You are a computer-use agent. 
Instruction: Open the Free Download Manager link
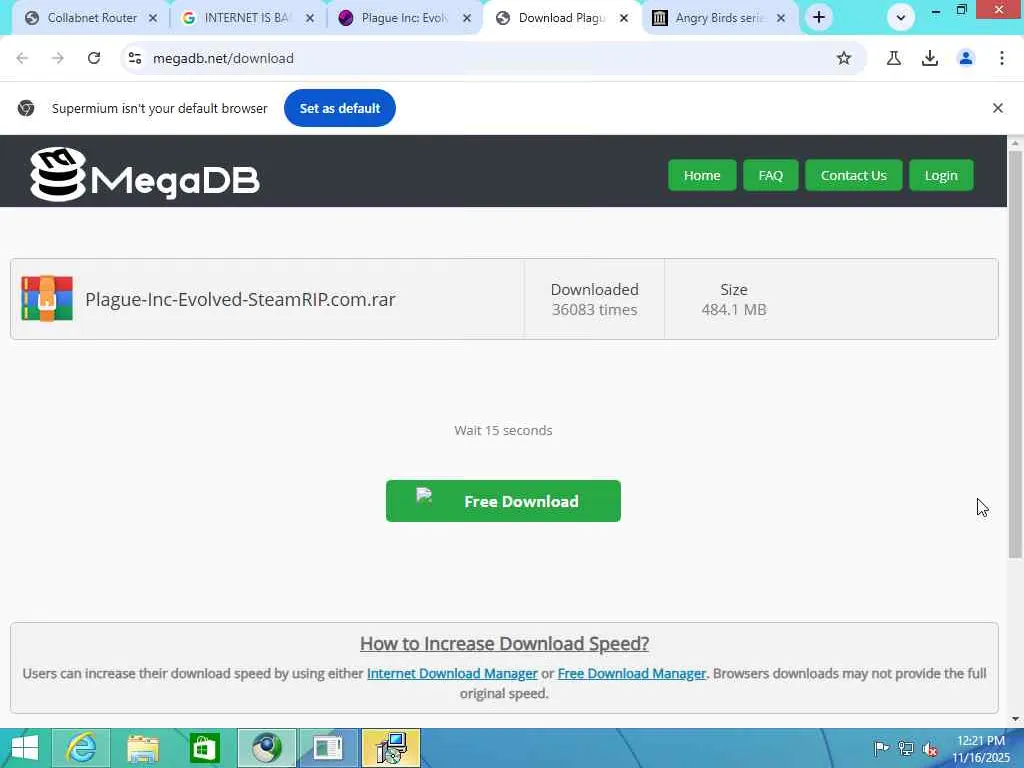[632, 673]
